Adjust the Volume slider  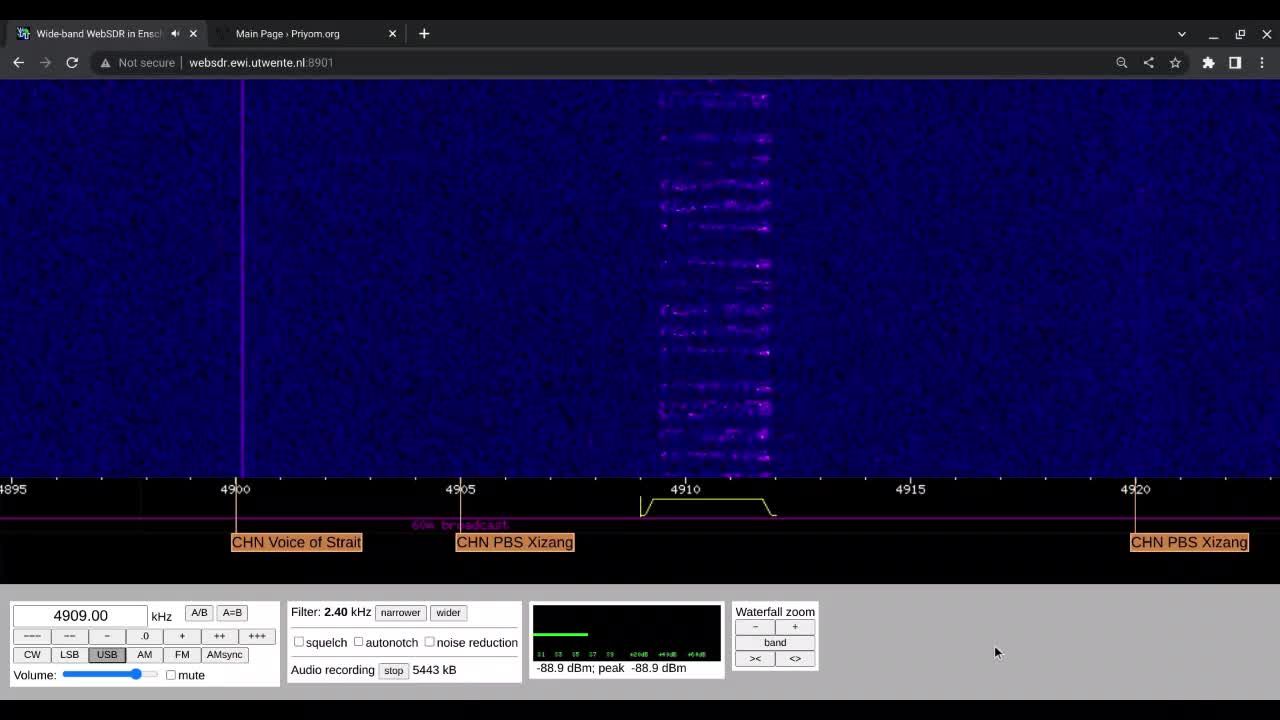(110, 674)
